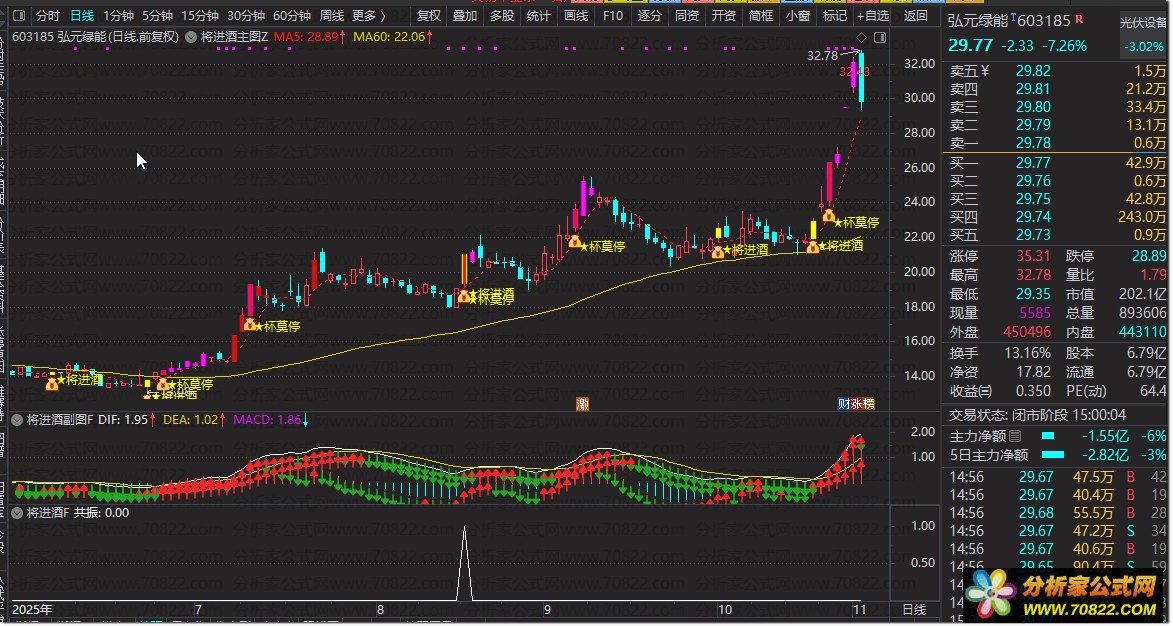The width and height of the screenshot is (1173, 626).
Task: Open the 画线 drawing tool
Action: (x=575, y=15)
